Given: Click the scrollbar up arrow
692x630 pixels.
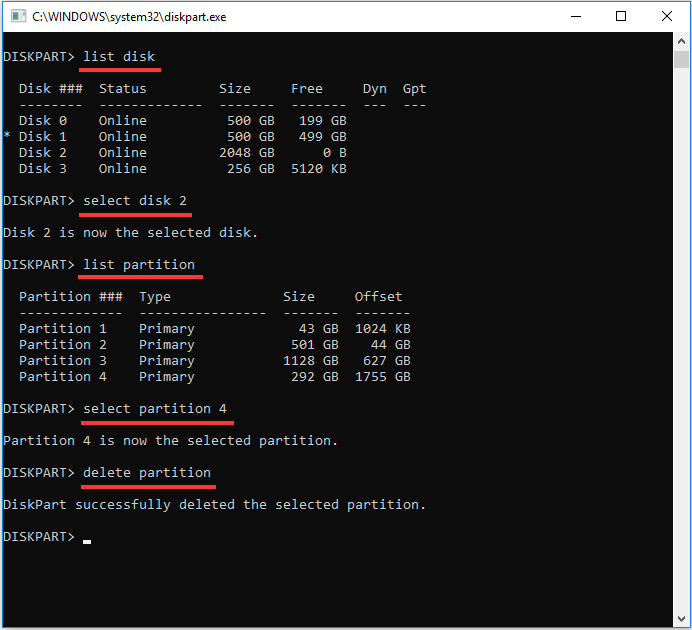Looking at the screenshot, I should point(681,41).
